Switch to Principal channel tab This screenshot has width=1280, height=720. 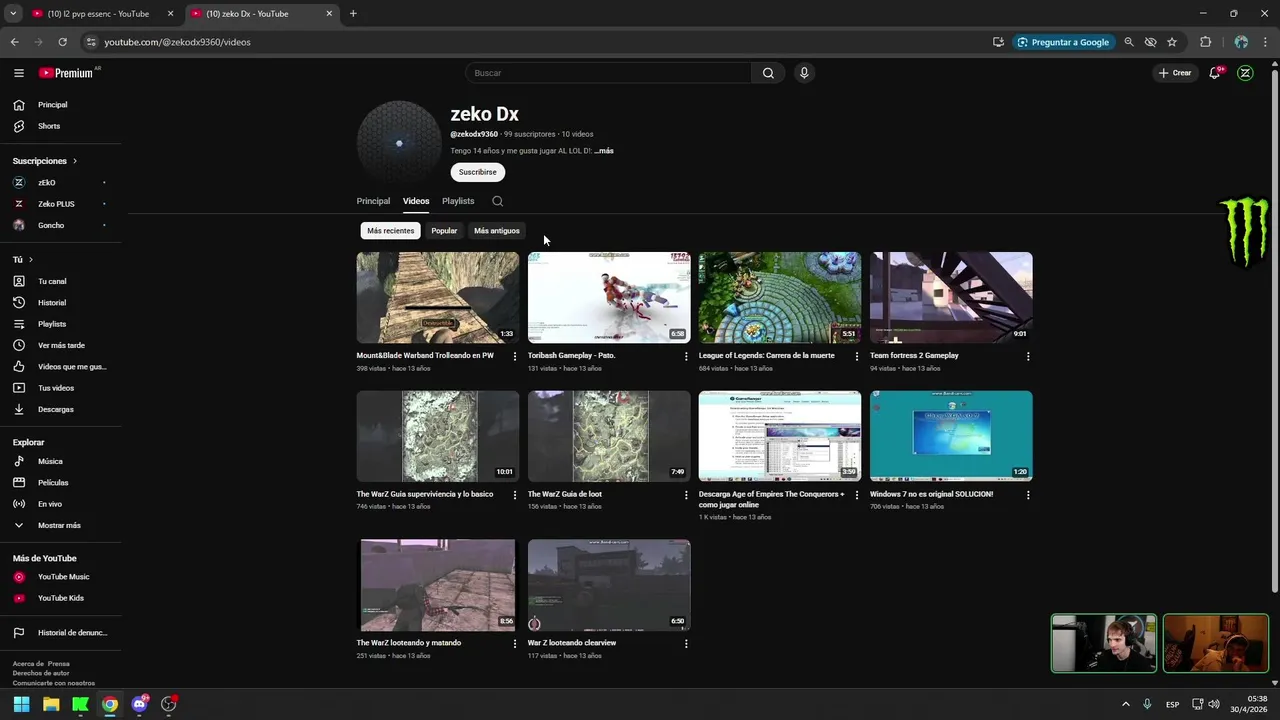coord(373,201)
